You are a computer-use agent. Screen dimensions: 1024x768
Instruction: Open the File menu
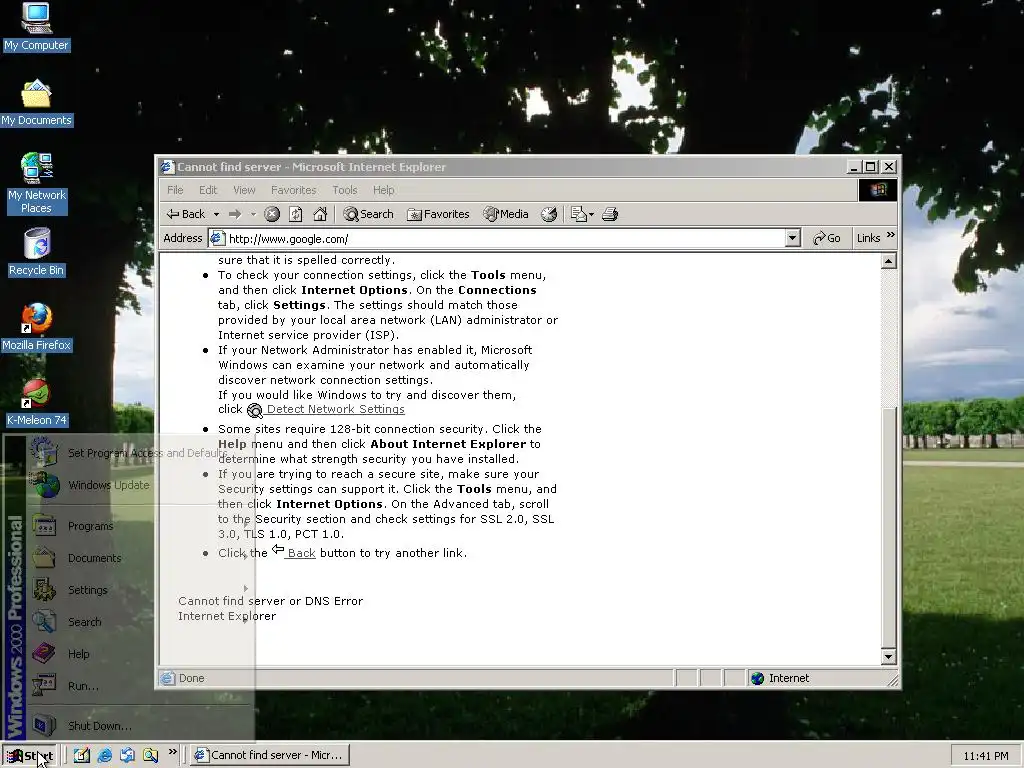click(x=175, y=190)
